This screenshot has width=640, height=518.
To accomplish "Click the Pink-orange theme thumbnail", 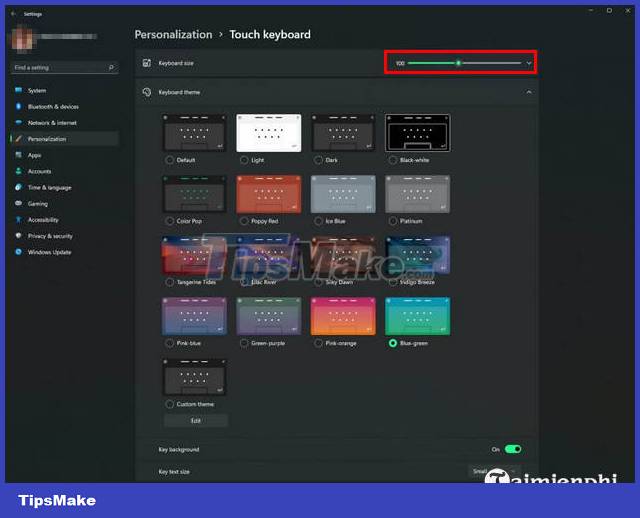I will [343, 316].
